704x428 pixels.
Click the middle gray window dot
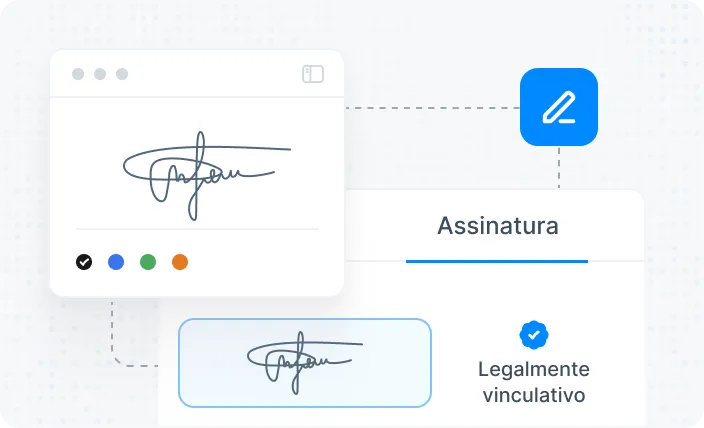100,74
